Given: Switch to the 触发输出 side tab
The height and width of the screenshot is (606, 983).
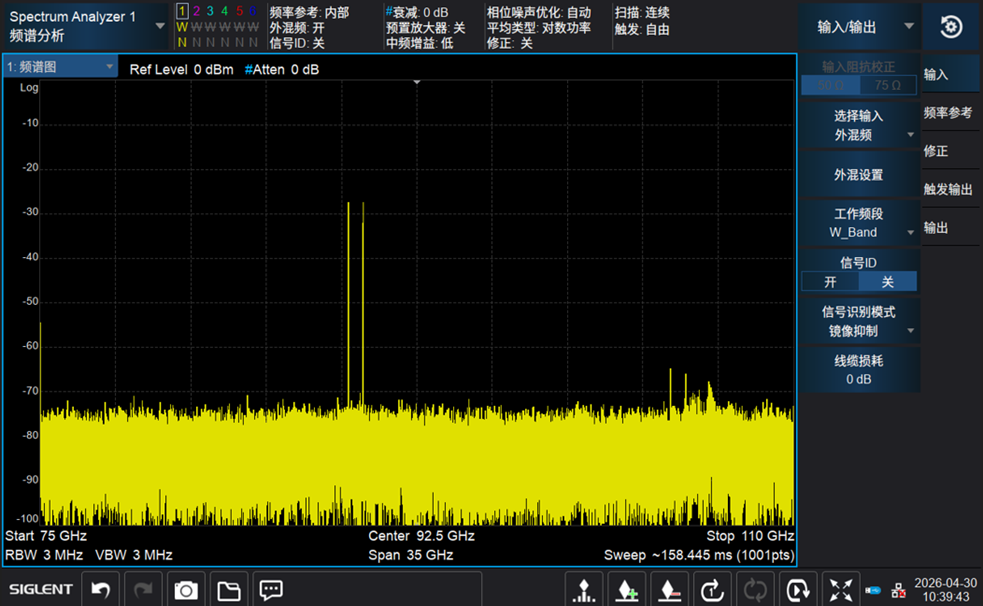Looking at the screenshot, I should click(948, 189).
